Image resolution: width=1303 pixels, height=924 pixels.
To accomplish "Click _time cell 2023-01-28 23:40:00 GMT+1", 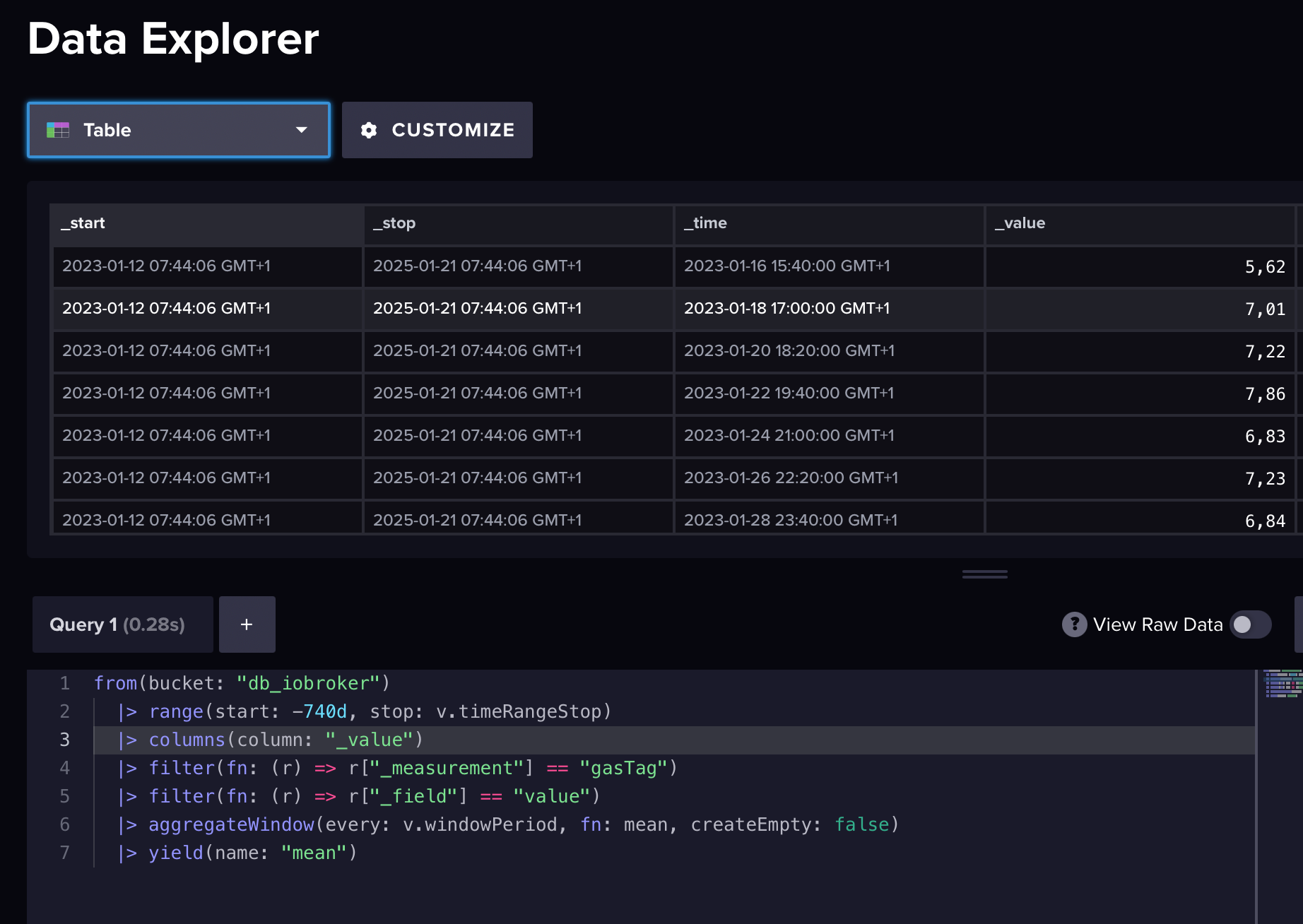I will (829, 518).
